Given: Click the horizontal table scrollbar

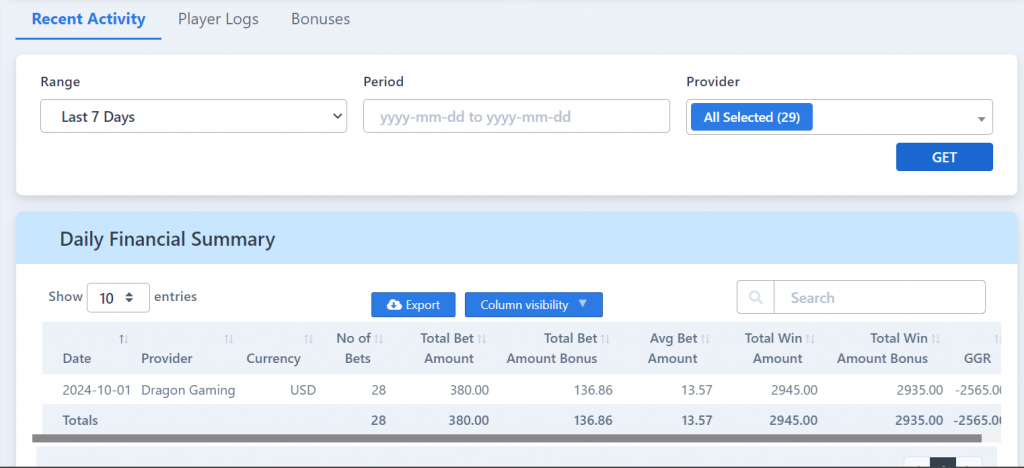Looking at the screenshot, I should pyautogui.click(x=507, y=439).
